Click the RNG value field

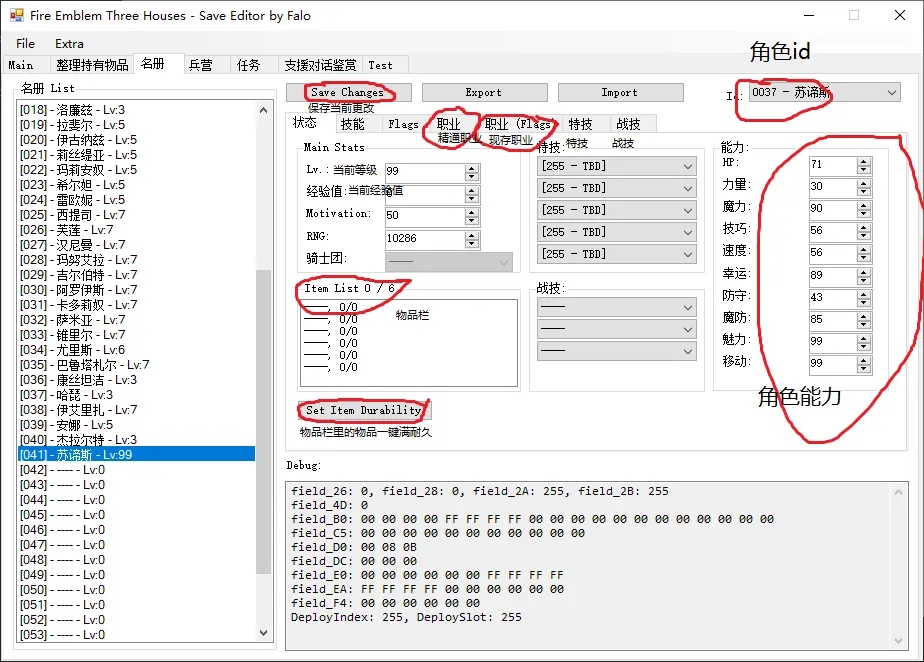(x=424, y=239)
